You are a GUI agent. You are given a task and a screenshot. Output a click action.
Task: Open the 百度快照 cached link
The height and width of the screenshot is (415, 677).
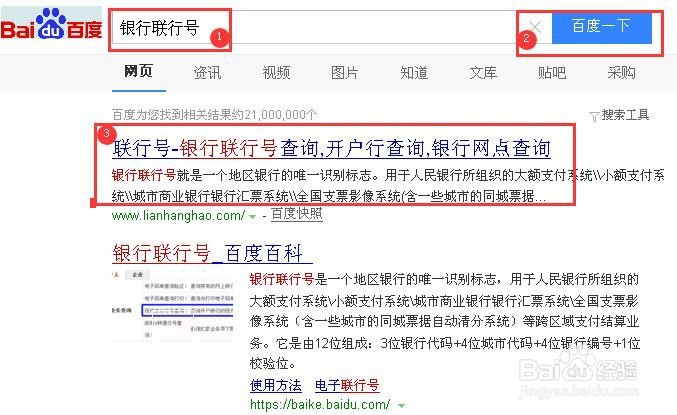tap(297, 214)
